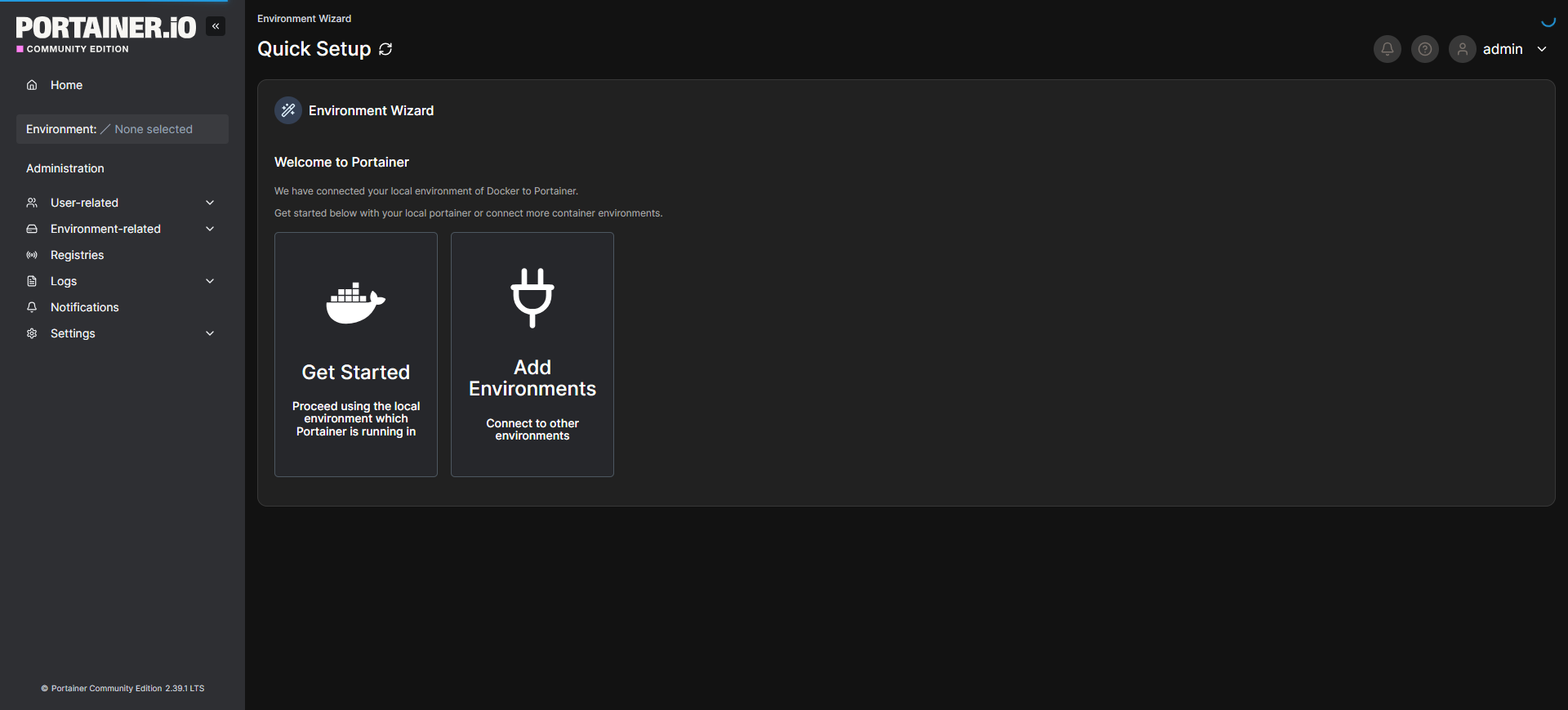Click the Welcome to Portainer heading

coord(341,163)
